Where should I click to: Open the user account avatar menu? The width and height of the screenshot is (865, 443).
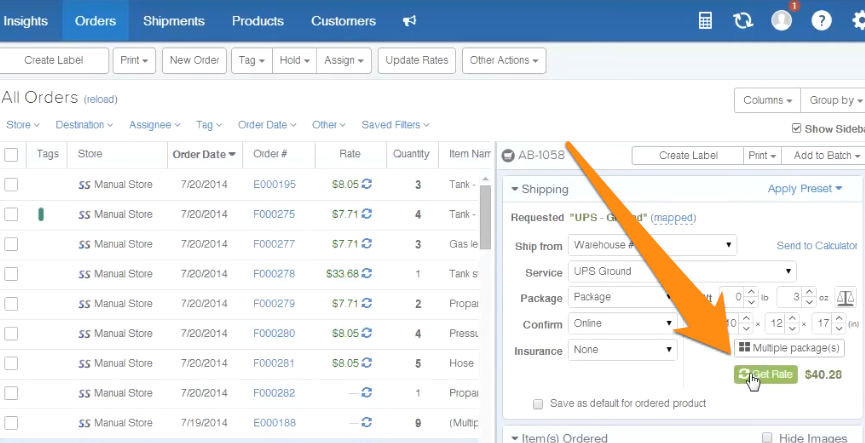coord(781,21)
